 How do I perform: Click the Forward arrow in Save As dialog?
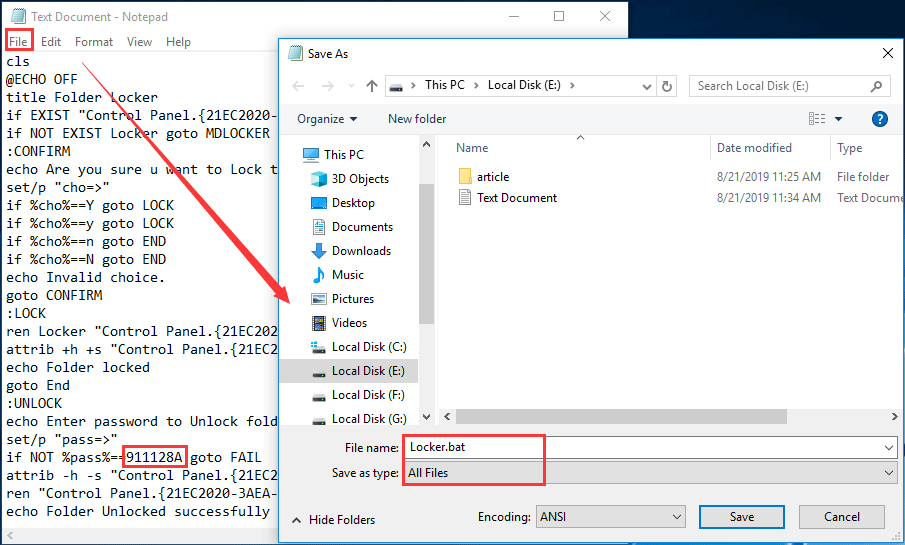(x=327, y=86)
